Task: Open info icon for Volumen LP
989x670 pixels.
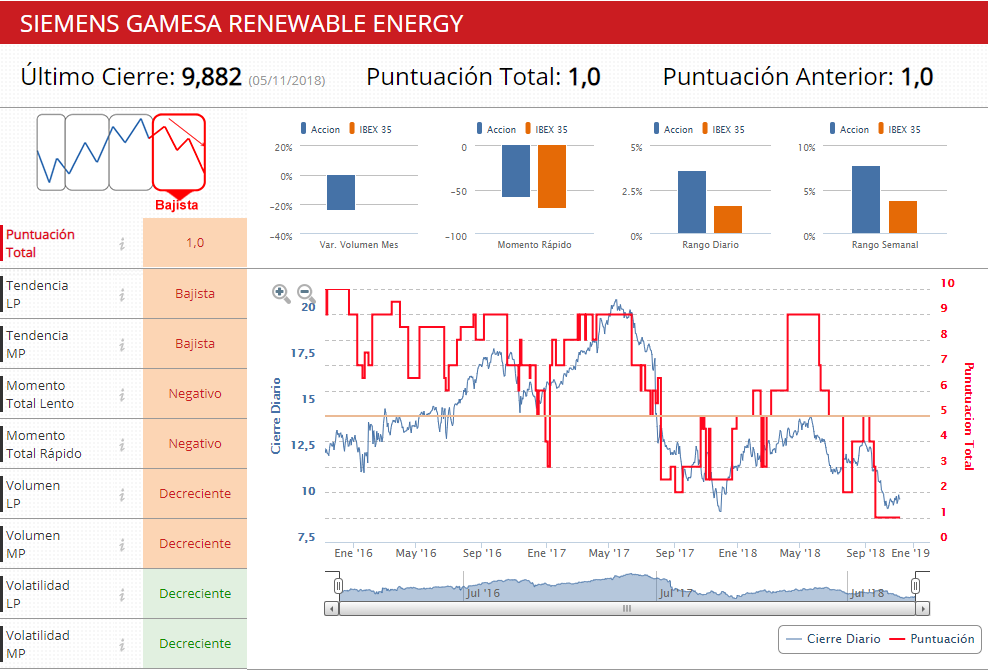Action: [122, 495]
